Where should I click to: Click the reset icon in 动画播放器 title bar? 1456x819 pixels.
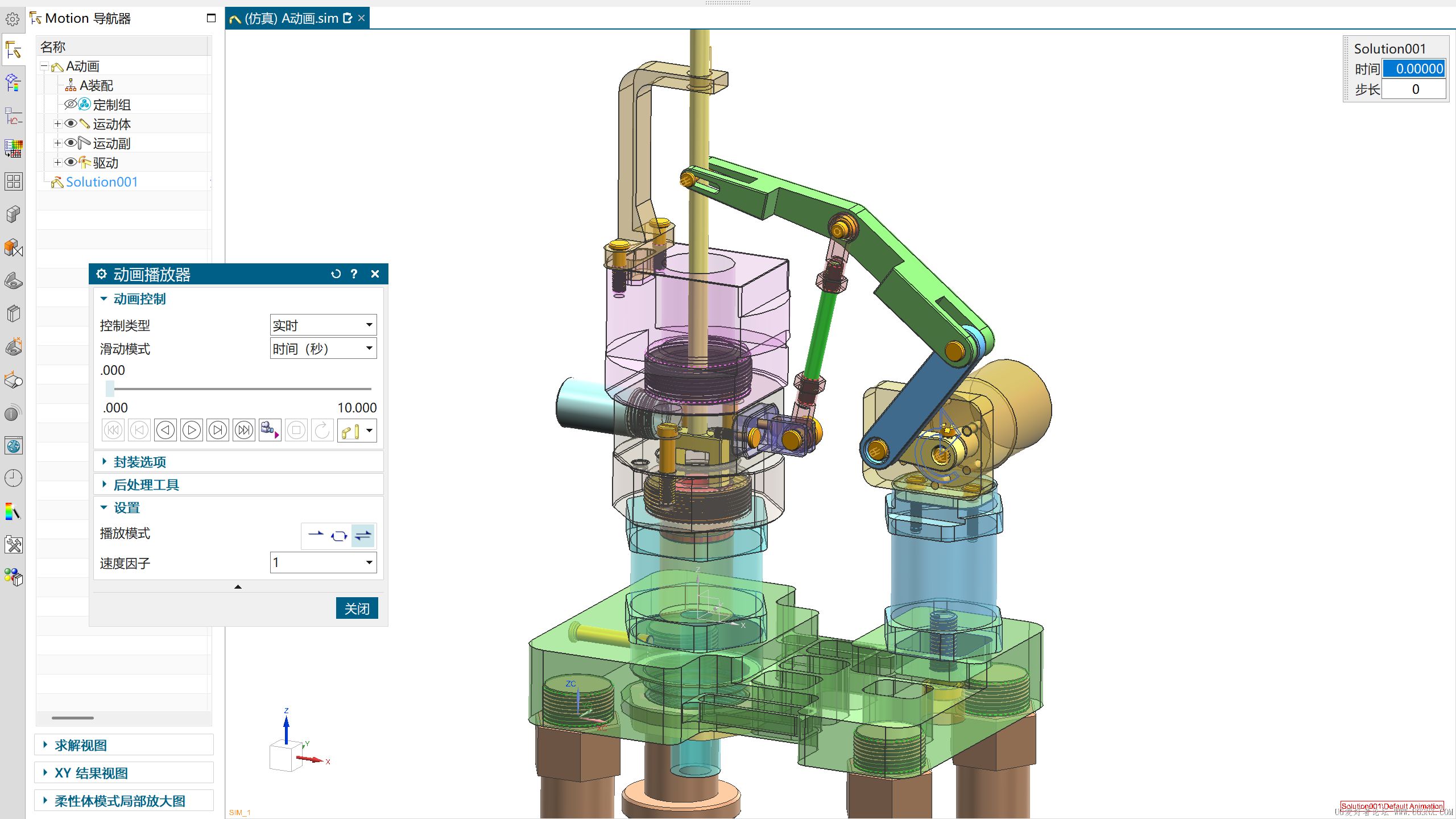(336, 274)
